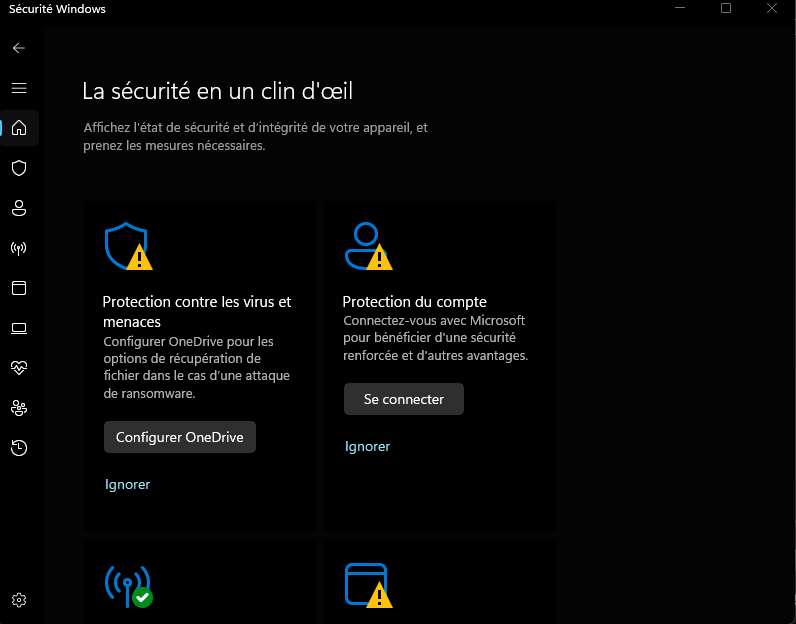Screen dimensions: 796x624
Task: Click 'Connectez-vous avec Microsoft' description text
Action: 436,338
